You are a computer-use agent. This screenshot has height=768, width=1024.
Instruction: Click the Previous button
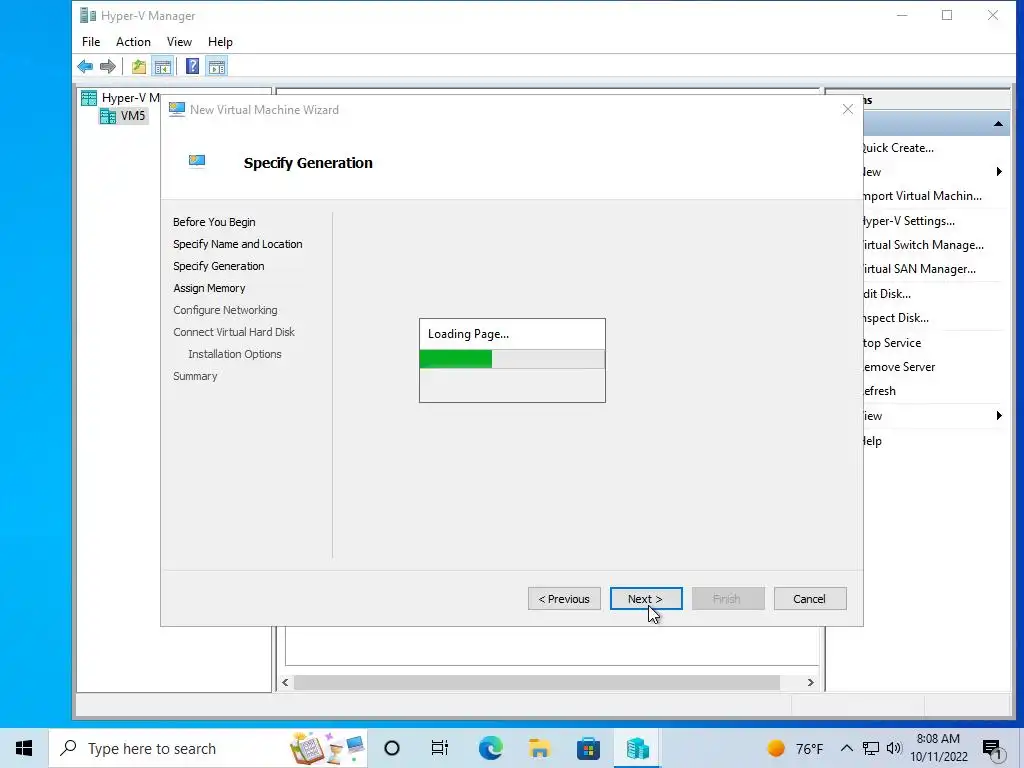[564, 599]
